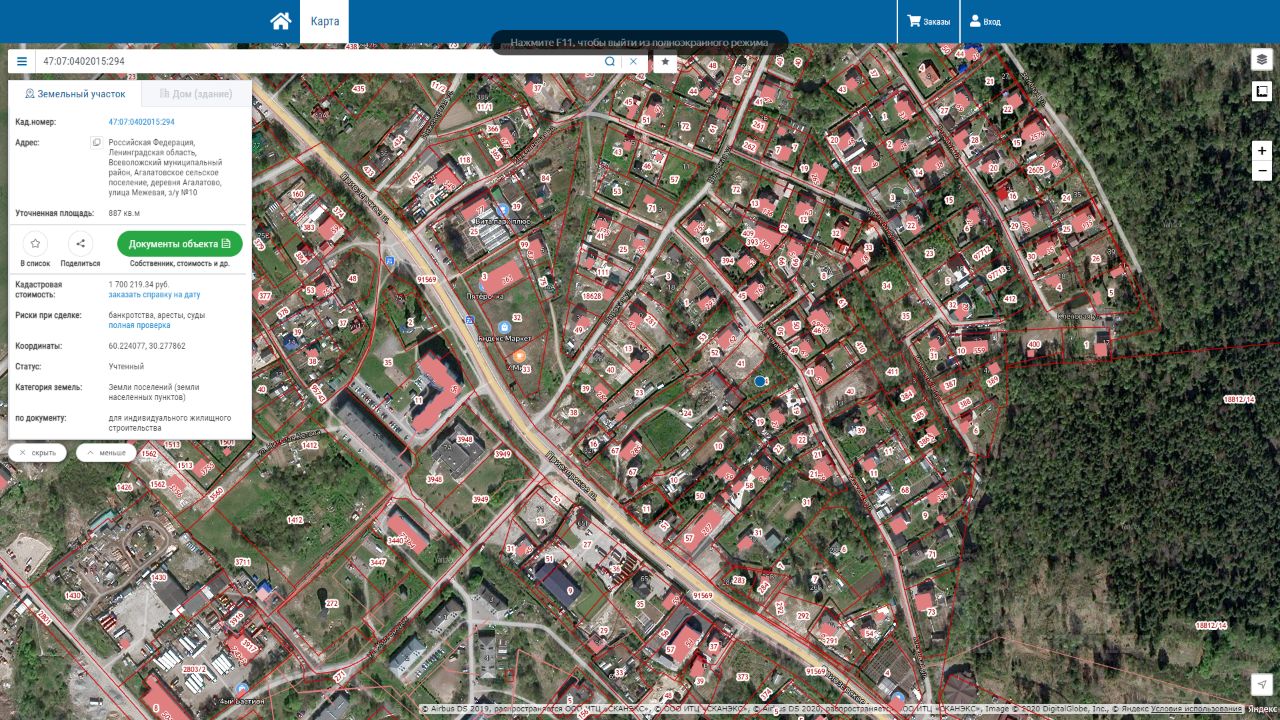This screenshot has width=1280, height=720.
Task: Click the blue selected-parcel marker on the map
Action: click(x=760, y=381)
